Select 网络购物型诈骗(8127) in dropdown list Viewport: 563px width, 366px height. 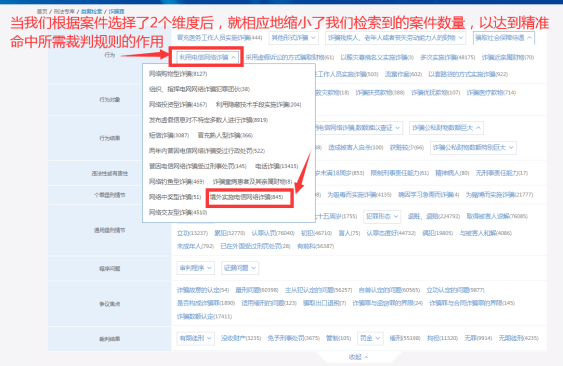[x=178, y=74]
